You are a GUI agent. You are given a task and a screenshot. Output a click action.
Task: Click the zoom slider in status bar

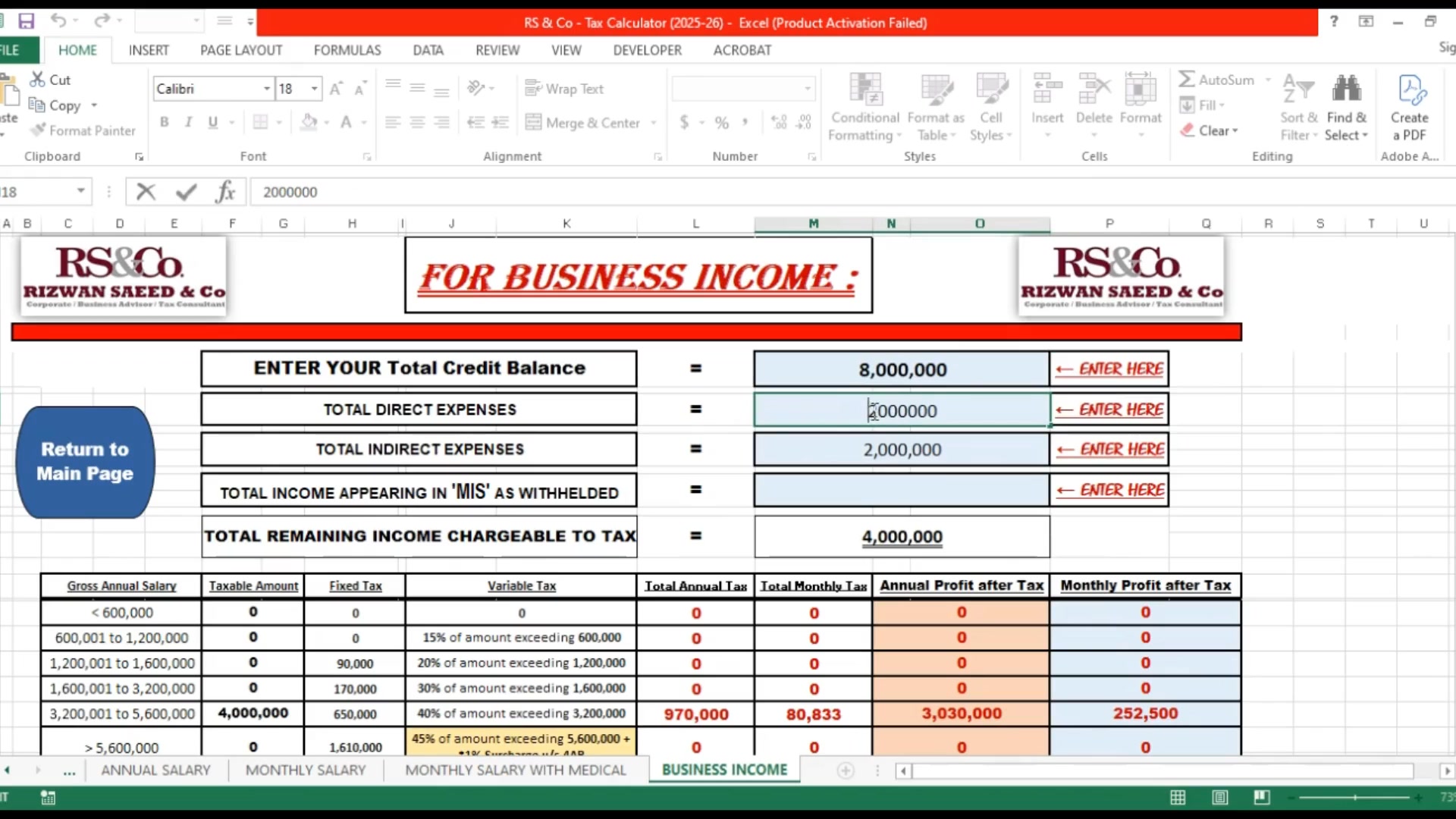tap(1354, 797)
